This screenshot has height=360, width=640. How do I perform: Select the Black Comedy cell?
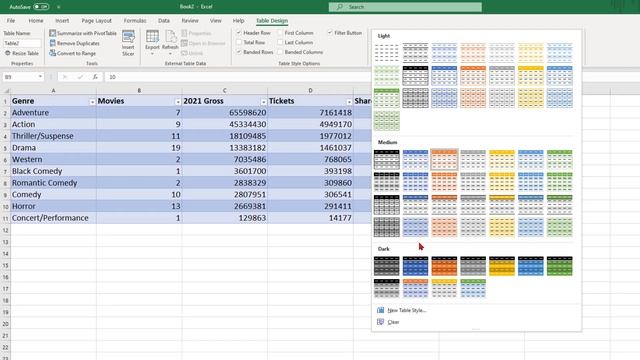click(53, 171)
